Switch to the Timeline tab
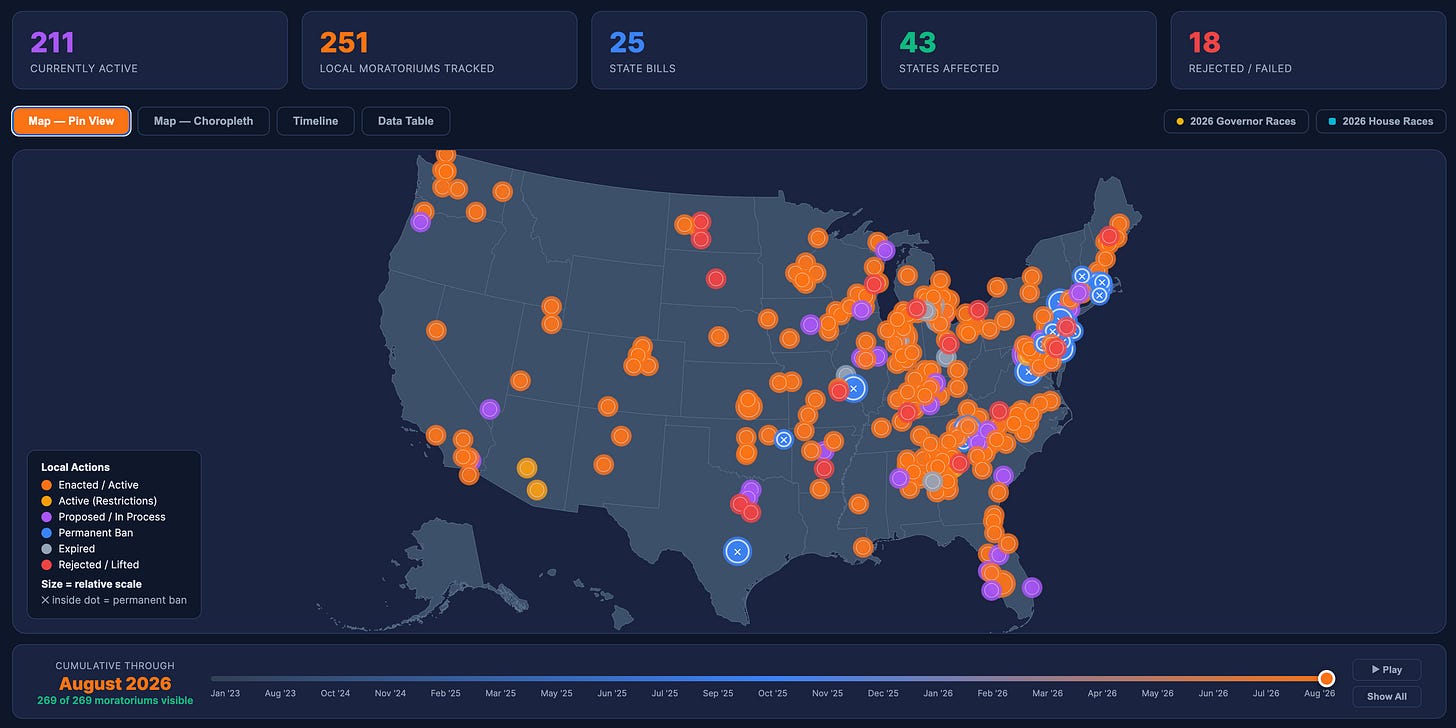 pos(315,121)
